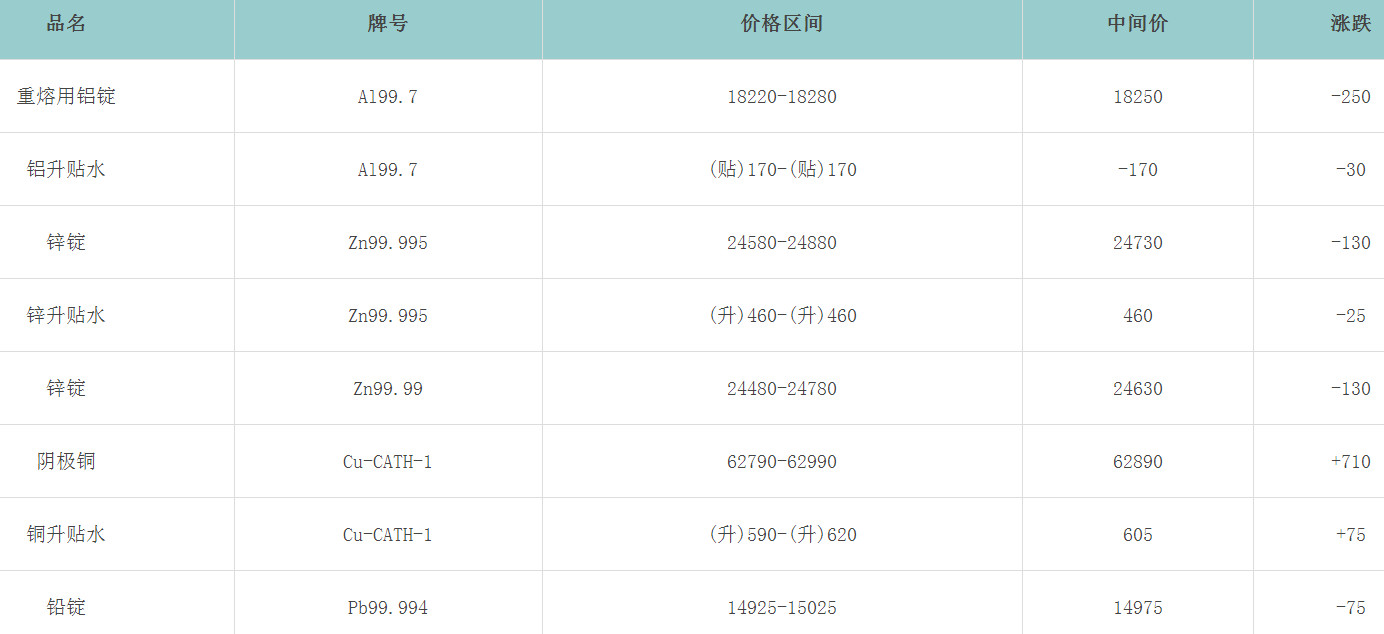Click the -250 change value
1384x634 pixels.
[x=1350, y=97]
